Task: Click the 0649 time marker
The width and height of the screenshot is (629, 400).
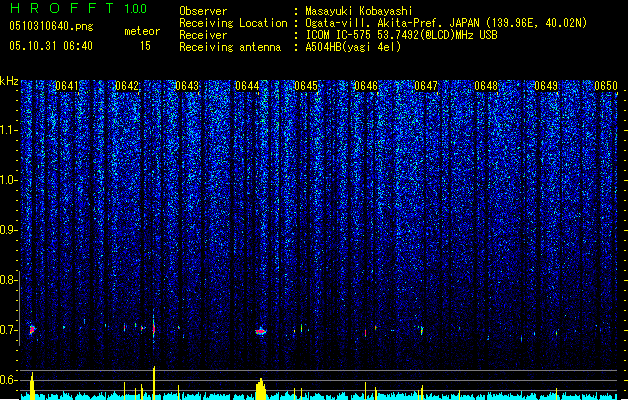Action: click(546, 86)
